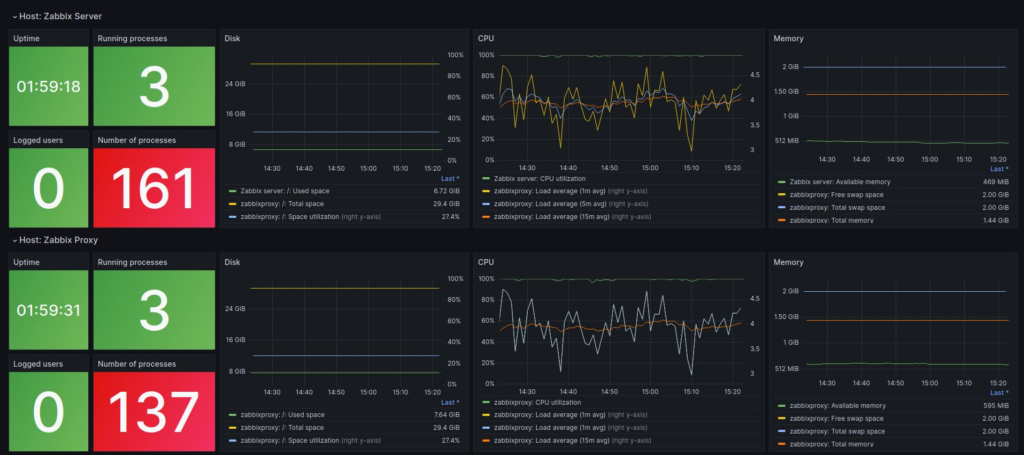Viewport: 1024px width, 455px height.
Task: Click the Uptime panel showing 01:59:31
Action: coord(49,310)
